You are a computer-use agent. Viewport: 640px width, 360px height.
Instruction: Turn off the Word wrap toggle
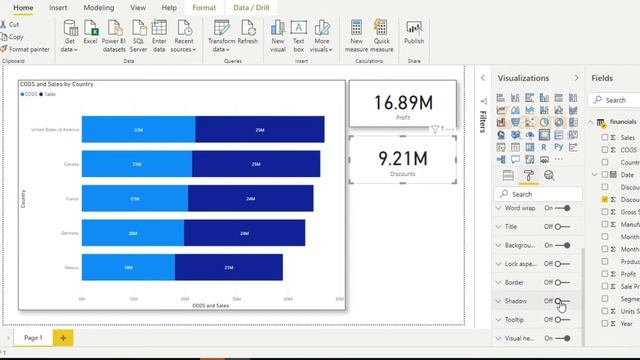tap(562, 208)
